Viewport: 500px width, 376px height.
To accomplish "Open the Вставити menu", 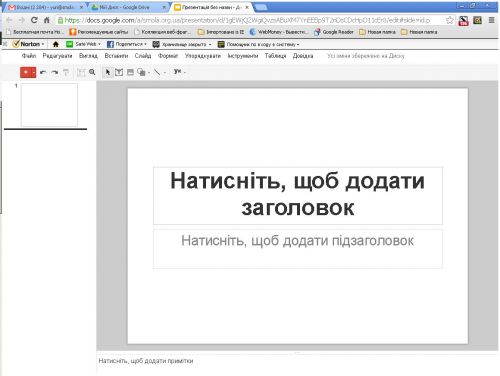I will coord(116,56).
